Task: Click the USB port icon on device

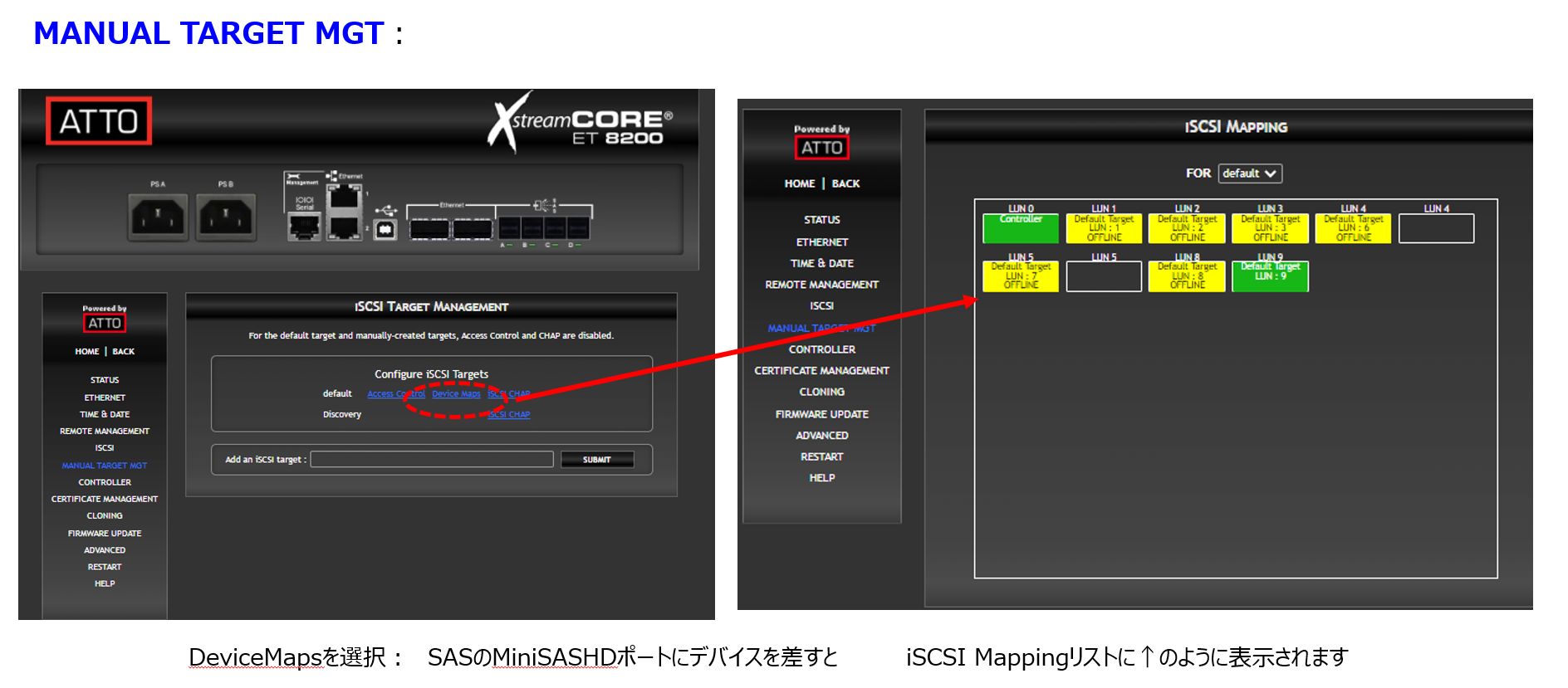Action: click(385, 229)
